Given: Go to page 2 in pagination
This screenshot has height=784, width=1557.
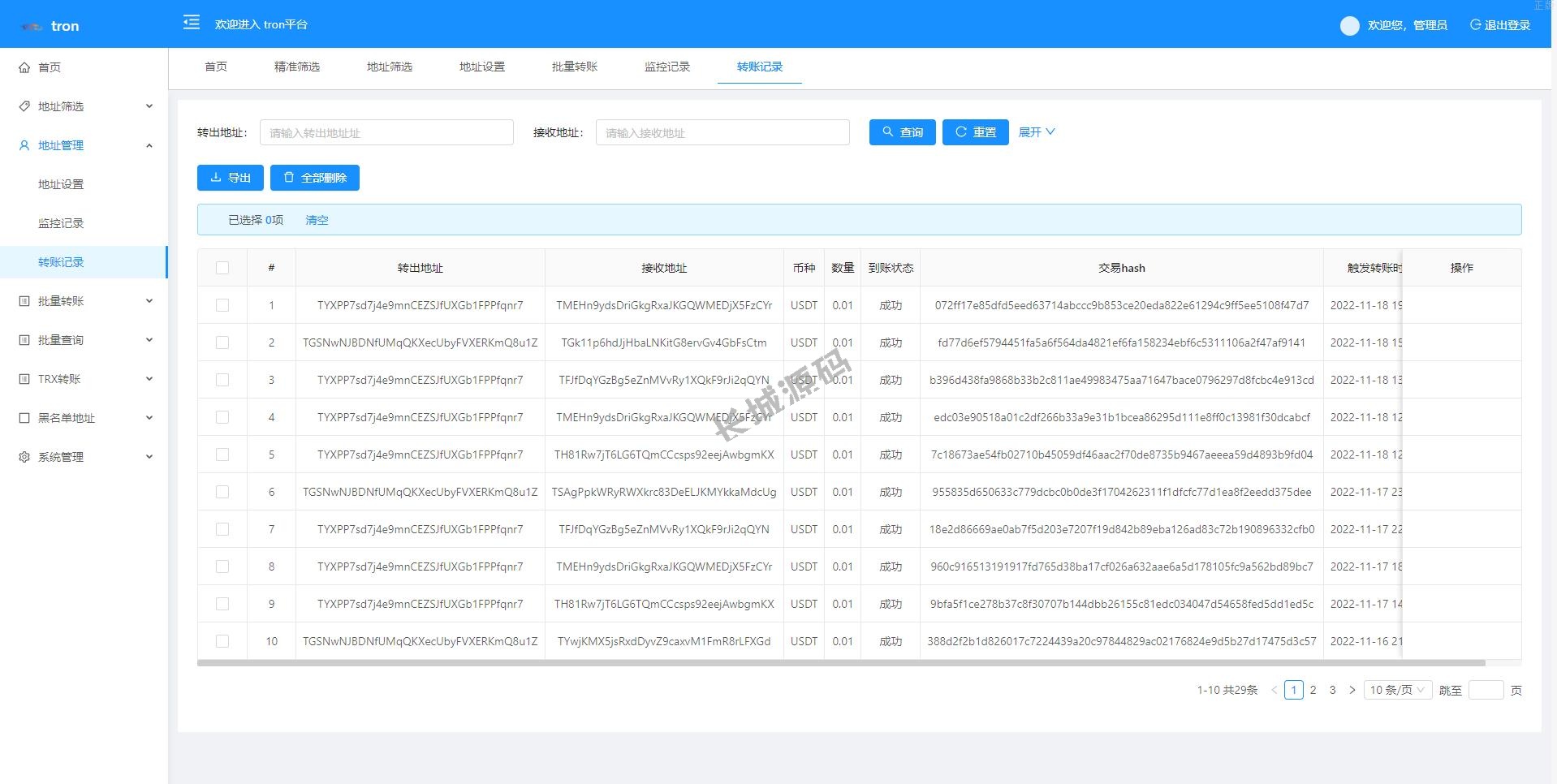Looking at the screenshot, I should point(1313,690).
